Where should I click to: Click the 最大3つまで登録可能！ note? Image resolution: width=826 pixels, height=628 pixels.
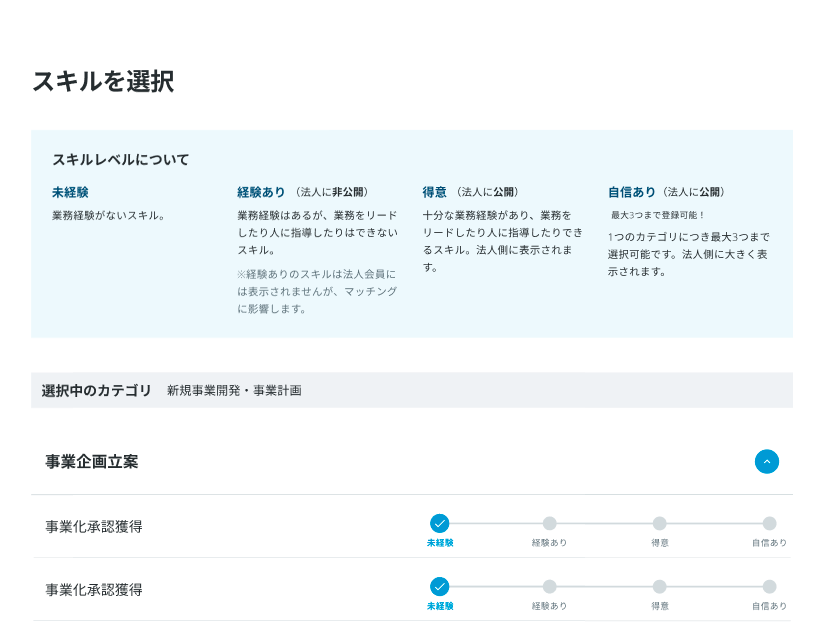tap(657, 215)
